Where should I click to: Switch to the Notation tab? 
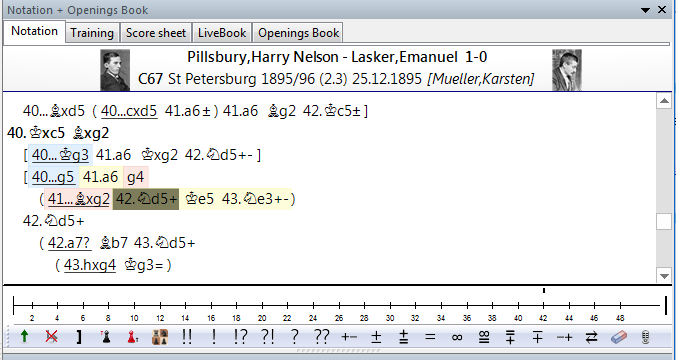(34, 31)
